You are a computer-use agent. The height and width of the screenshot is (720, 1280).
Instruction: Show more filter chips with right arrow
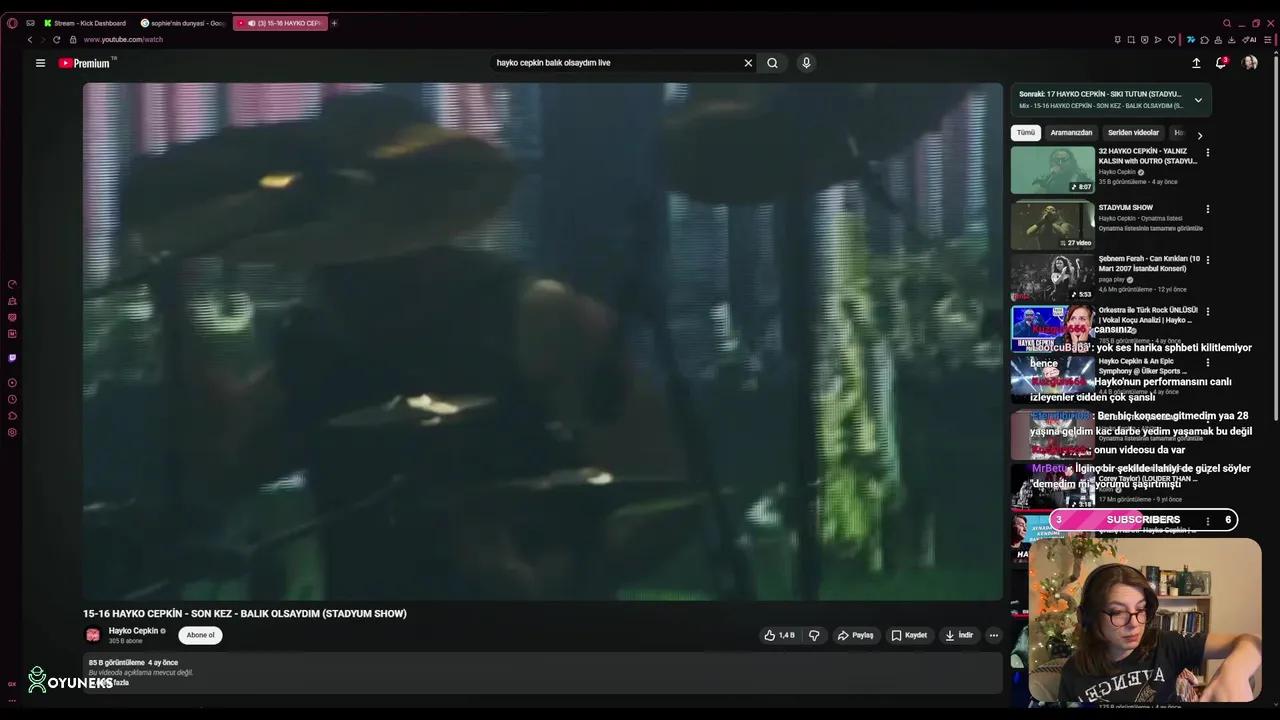(1199, 135)
